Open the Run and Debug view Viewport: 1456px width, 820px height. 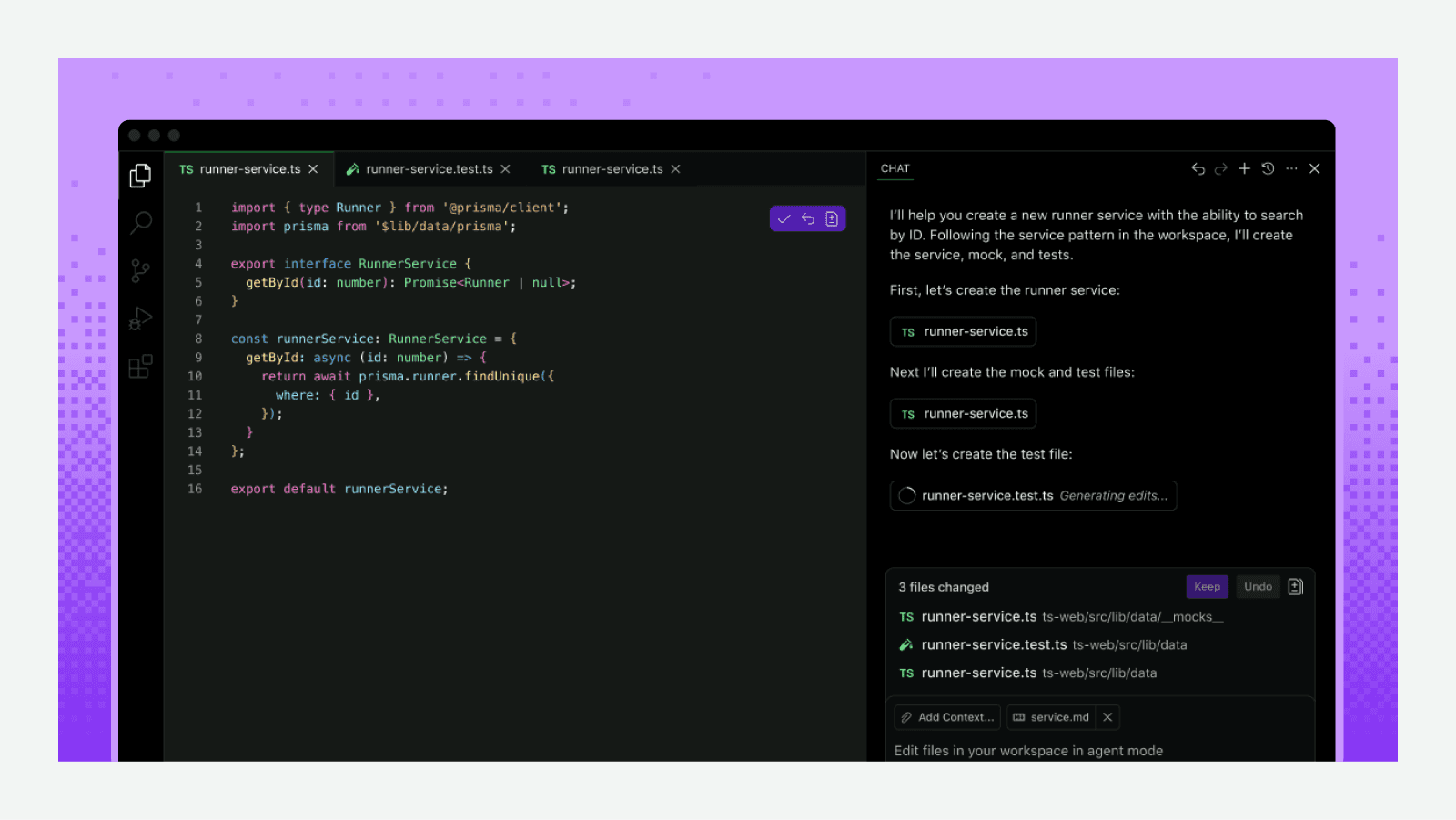coord(140,319)
